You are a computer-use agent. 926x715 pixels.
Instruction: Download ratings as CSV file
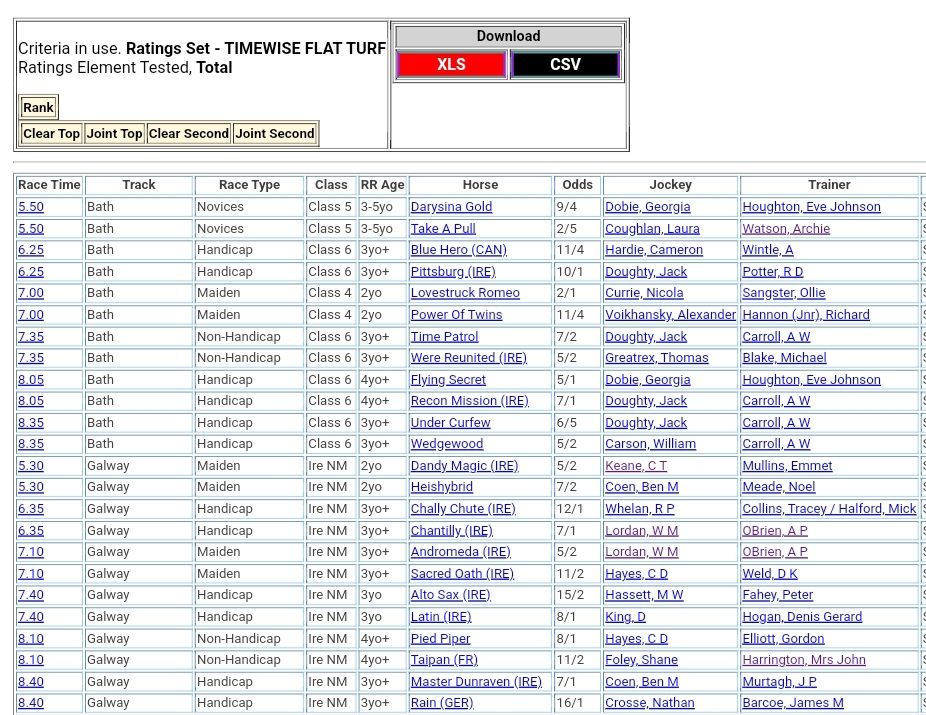click(565, 64)
